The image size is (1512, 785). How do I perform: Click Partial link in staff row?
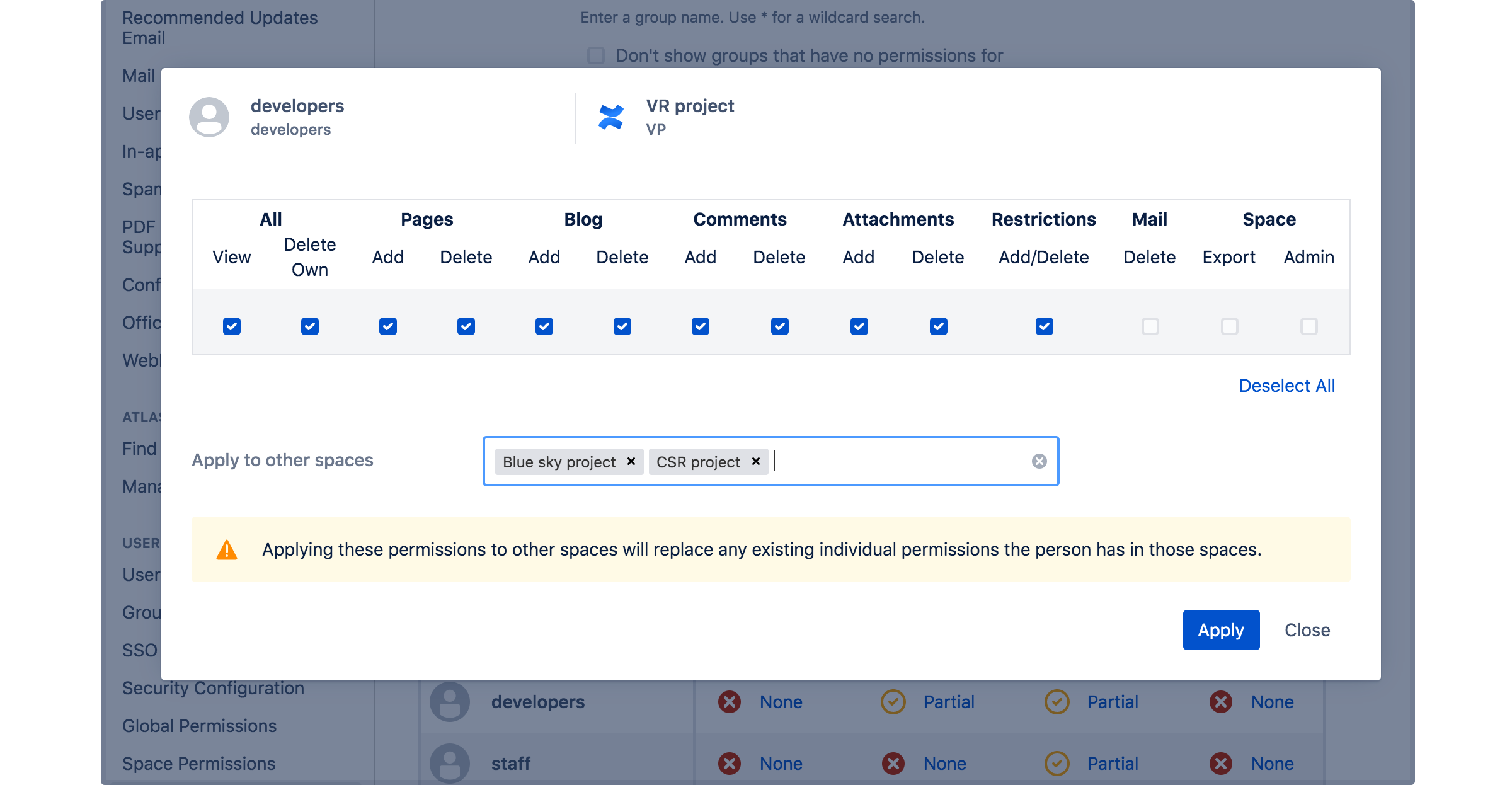[x=1113, y=764]
